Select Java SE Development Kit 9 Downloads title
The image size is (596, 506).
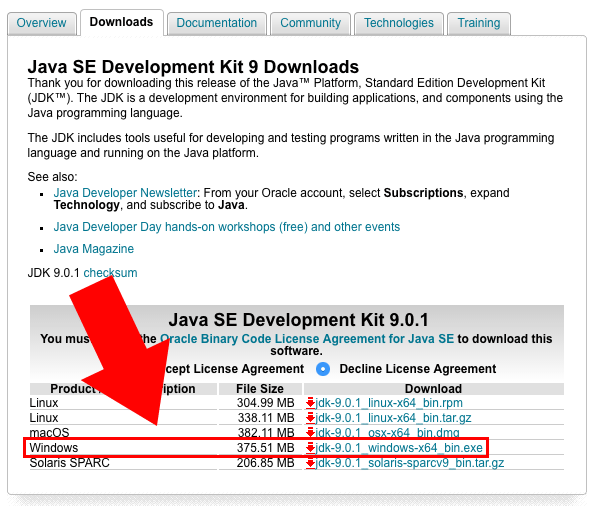click(193, 67)
